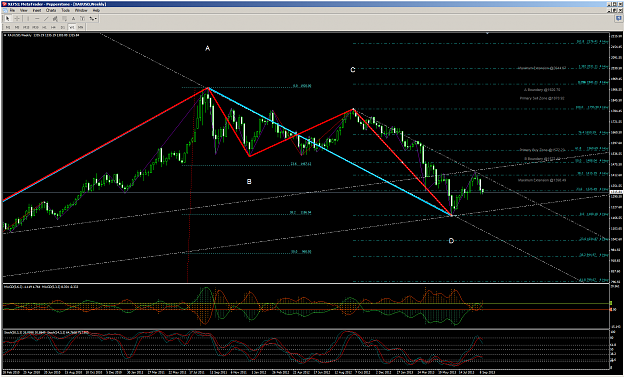Open the blue chat bubble icon top-right
Screen dimensions: 625x377
619,18
